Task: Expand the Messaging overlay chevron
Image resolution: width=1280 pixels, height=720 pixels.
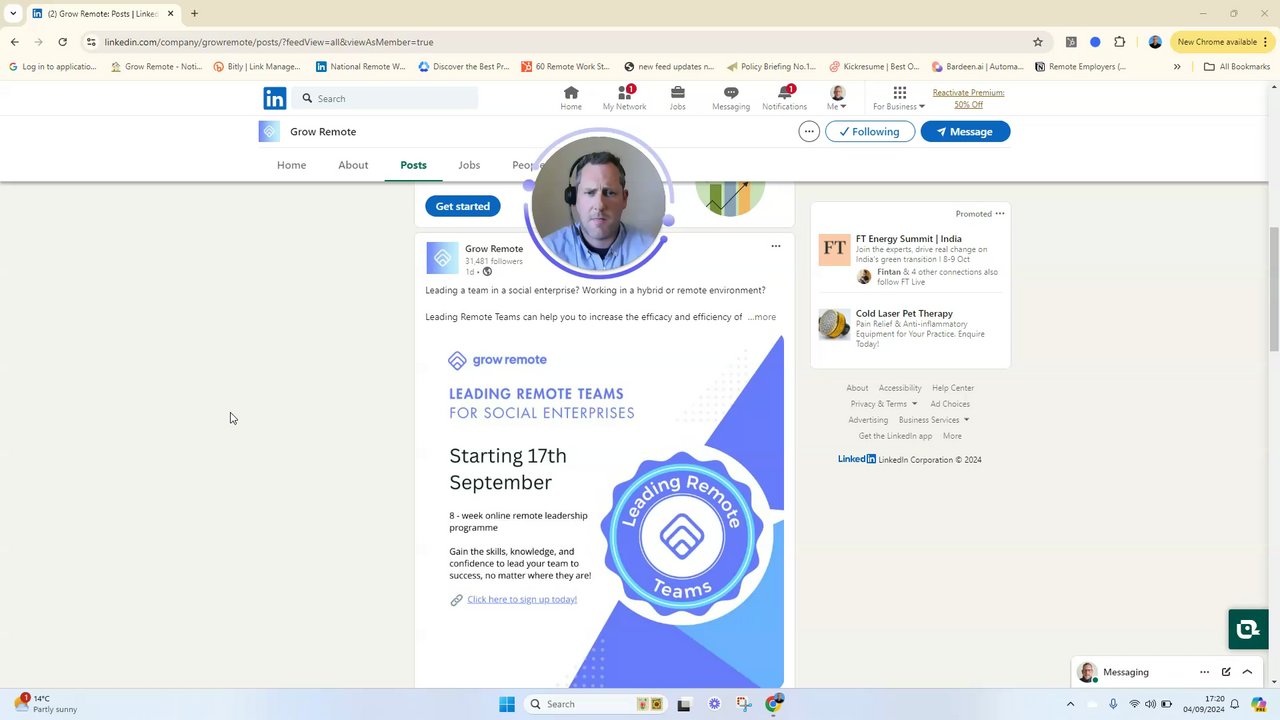Action: (x=1247, y=672)
